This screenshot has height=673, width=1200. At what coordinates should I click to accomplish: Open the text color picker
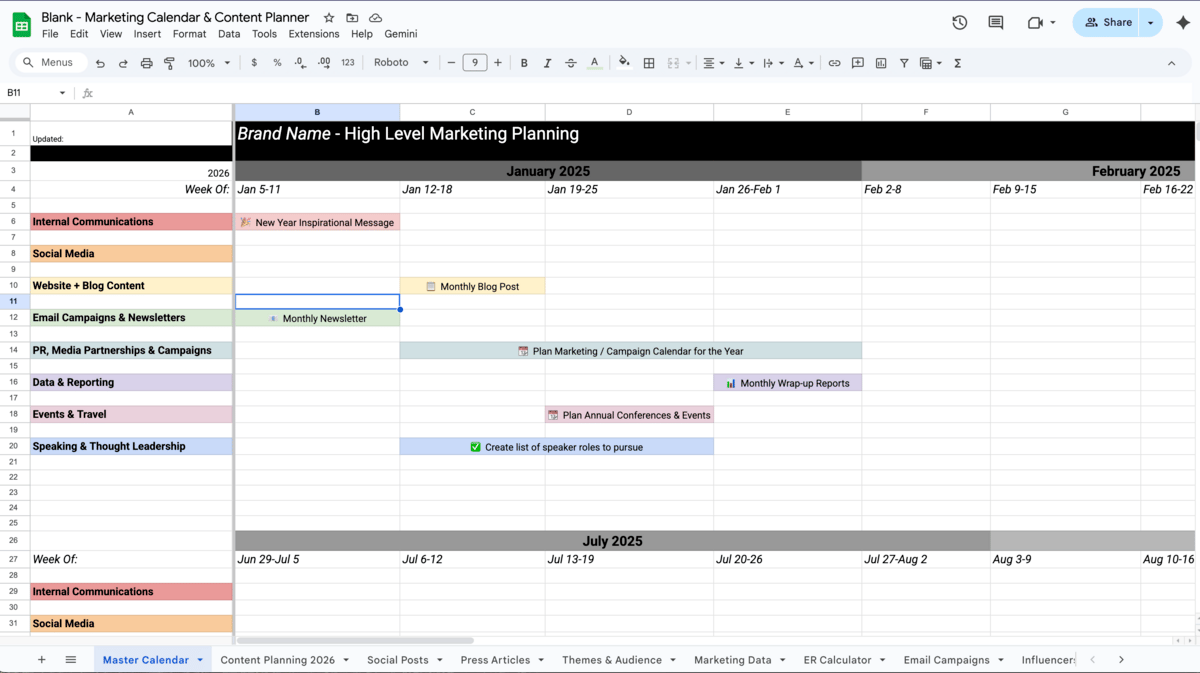(x=595, y=62)
